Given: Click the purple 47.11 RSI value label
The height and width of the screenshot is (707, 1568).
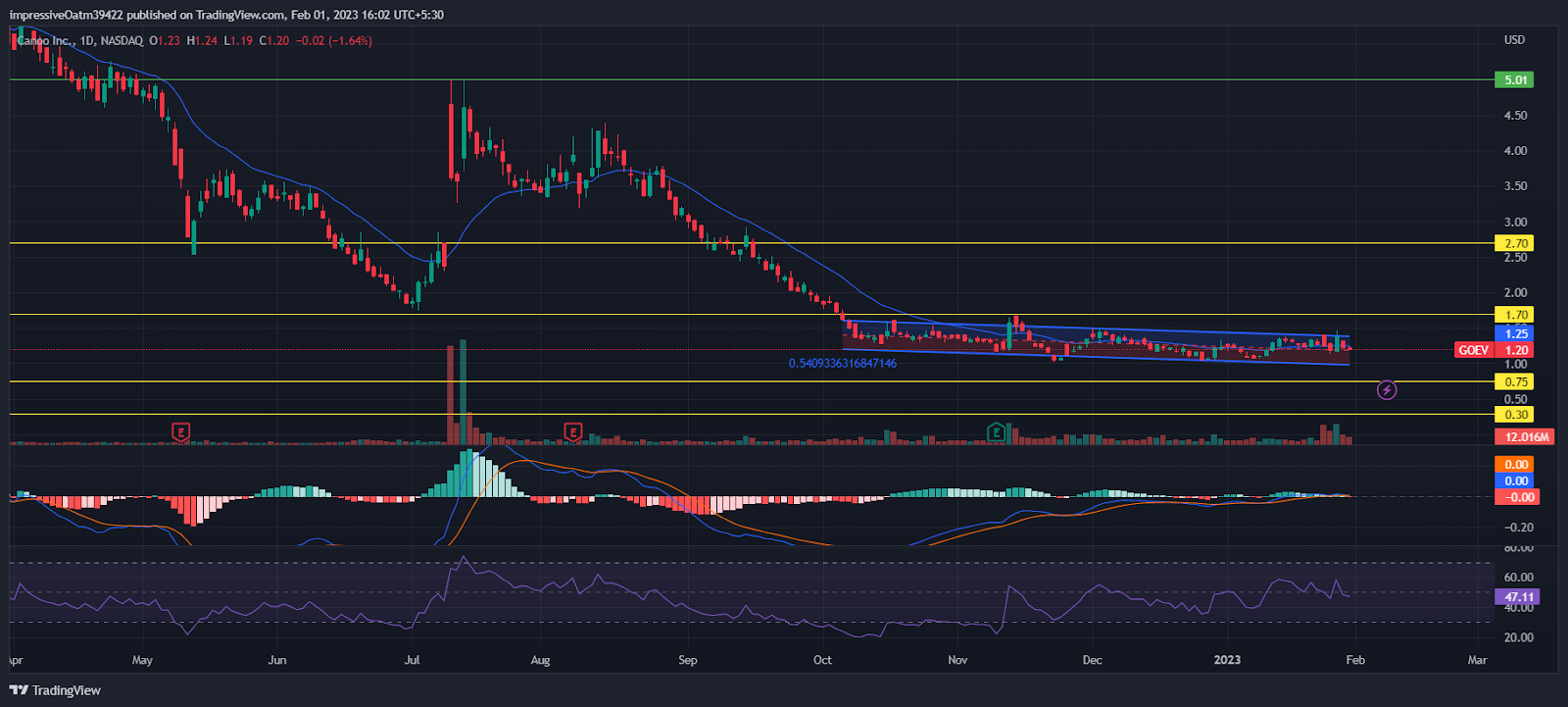Looking at the screenshot, I should [x=1518, y=596].
